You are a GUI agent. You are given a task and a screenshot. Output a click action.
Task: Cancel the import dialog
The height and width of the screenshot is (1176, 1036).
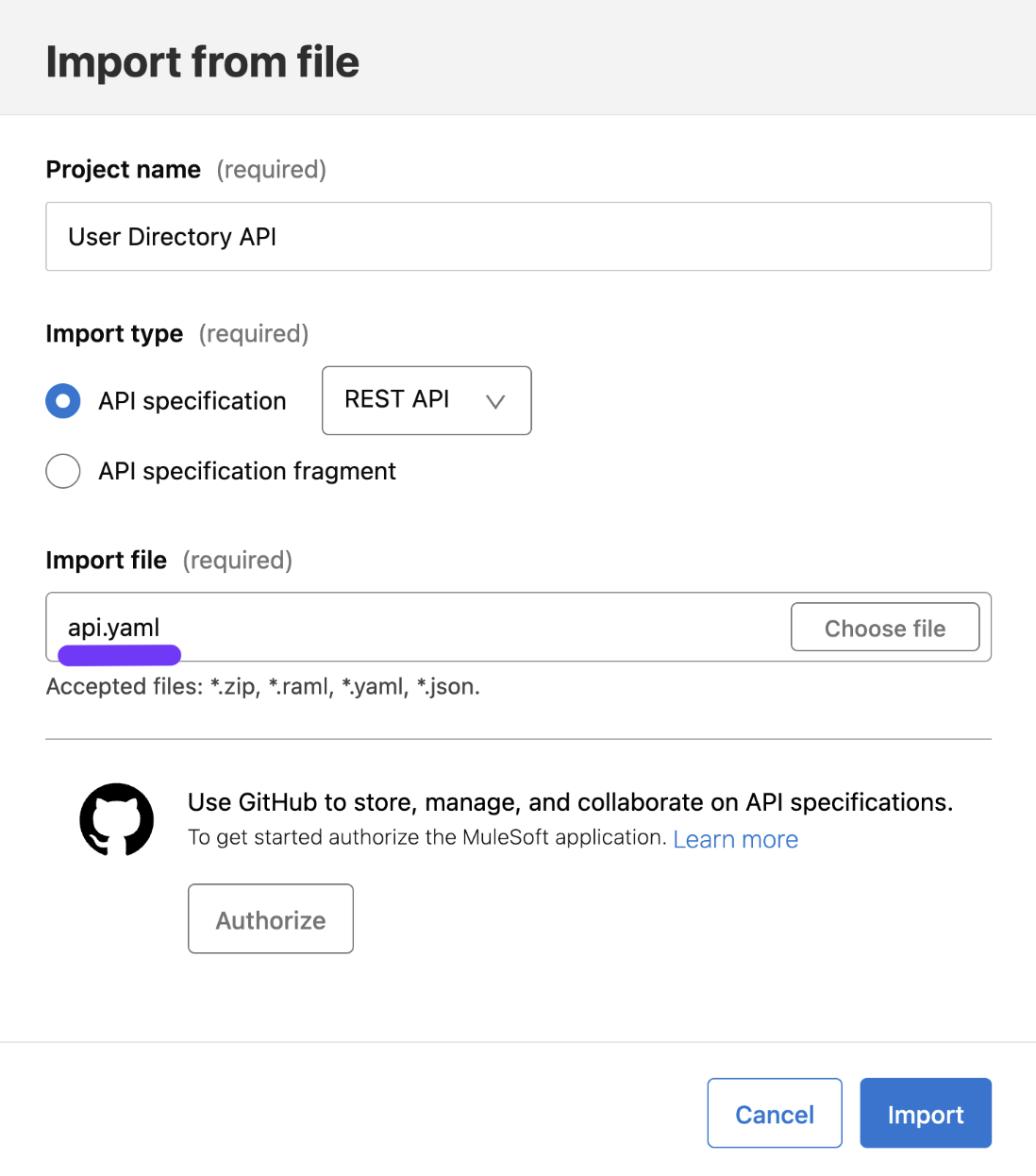(x=774, y=1113)
